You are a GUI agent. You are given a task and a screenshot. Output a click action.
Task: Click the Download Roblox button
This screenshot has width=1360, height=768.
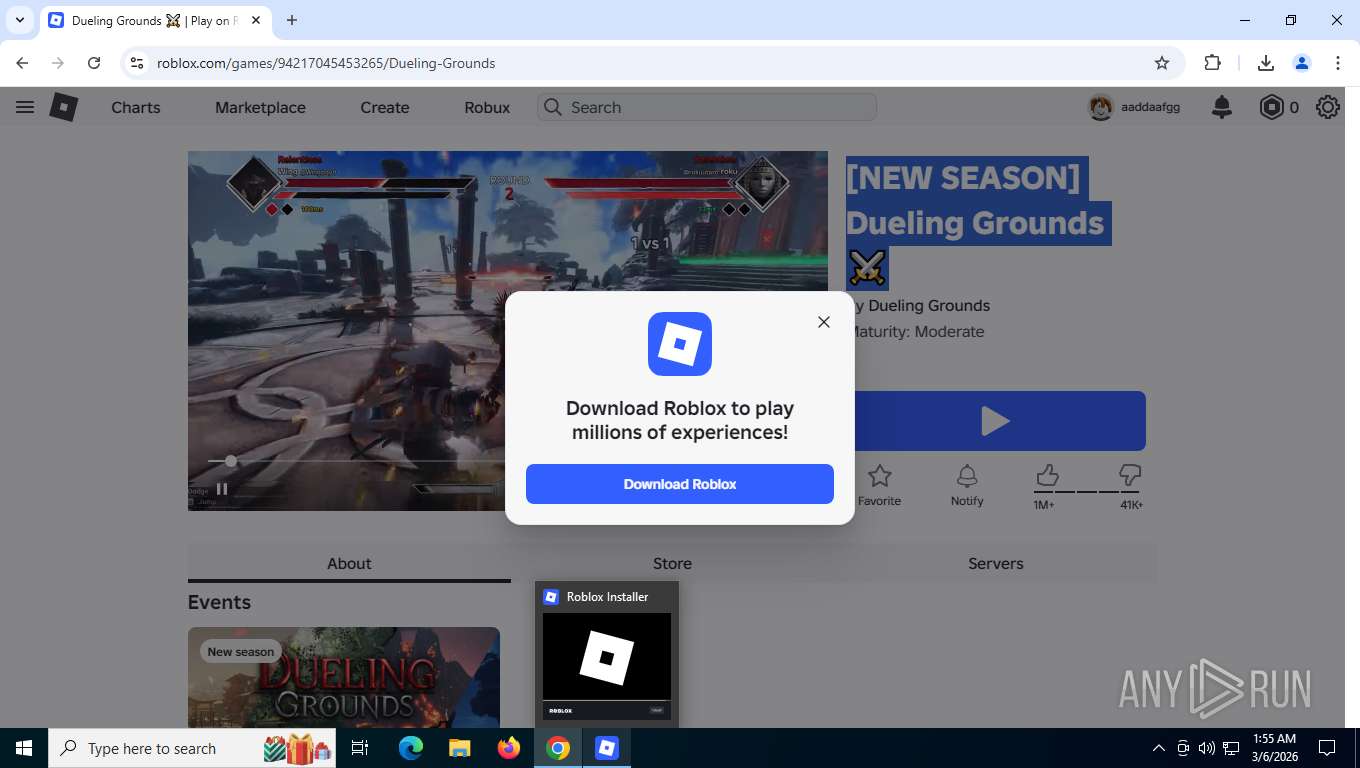680,484
